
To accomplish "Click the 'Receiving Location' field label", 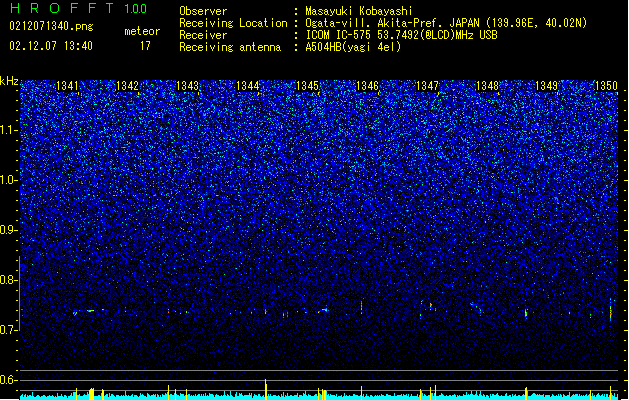I will 233,23.
